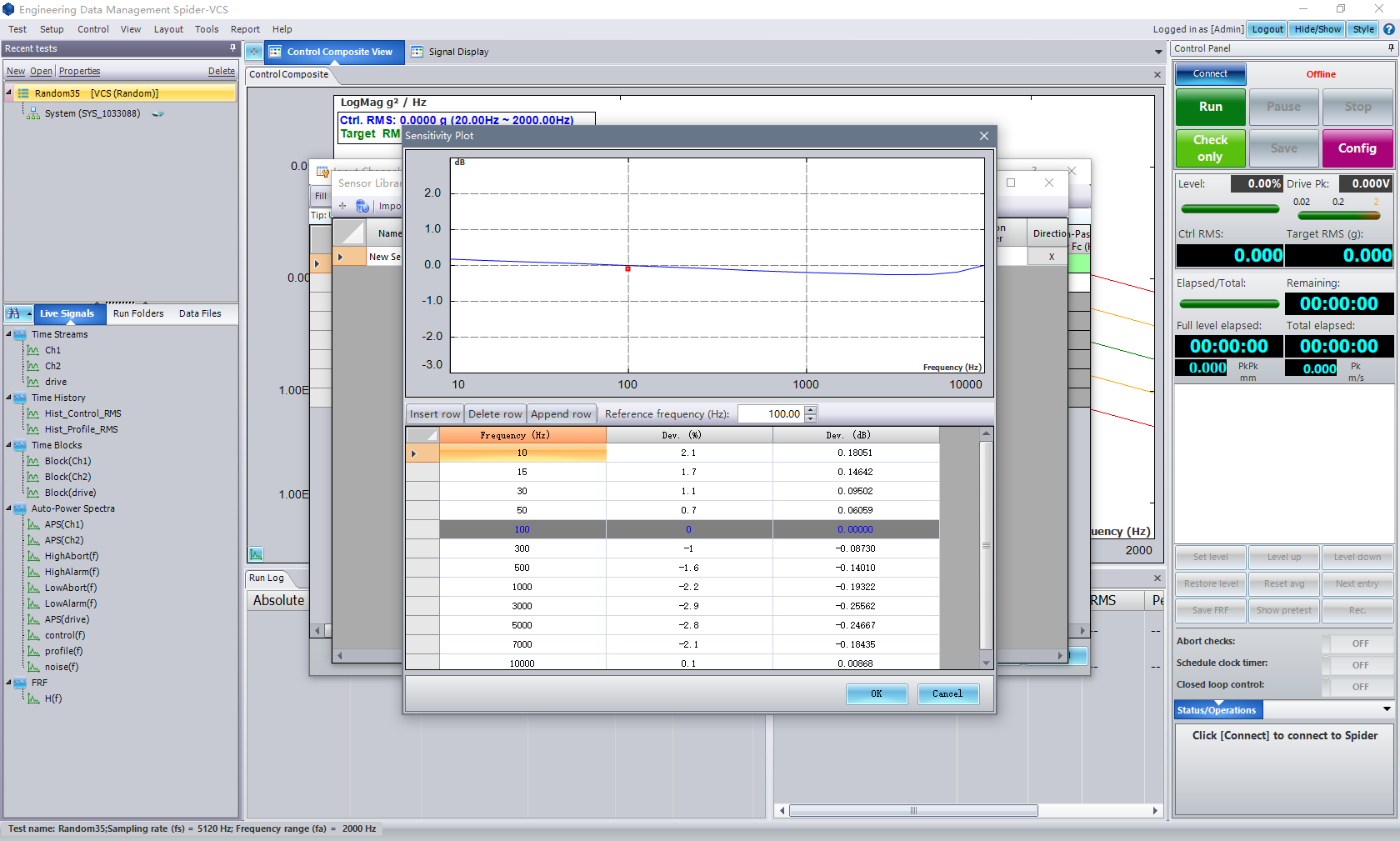1400x841 pixels.
Task: Collapse the Time Streams tree node
Action: pos(9,334)
